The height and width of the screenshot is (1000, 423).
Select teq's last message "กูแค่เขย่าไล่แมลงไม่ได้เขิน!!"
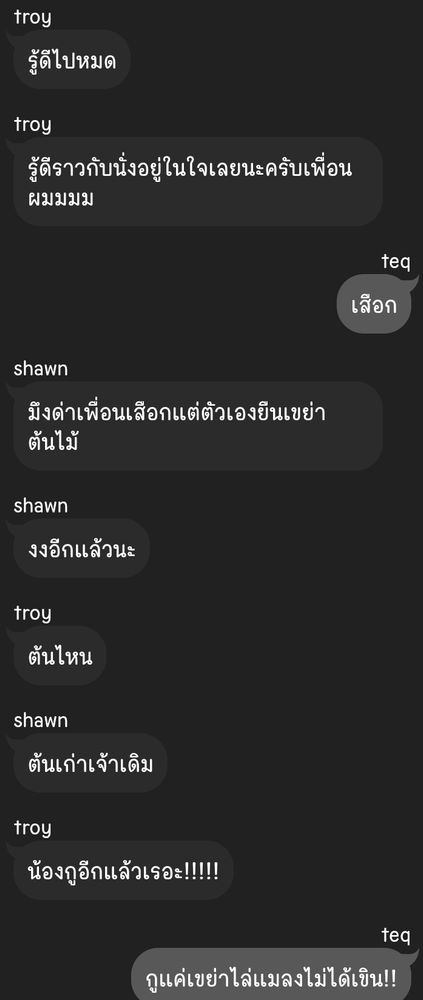[x=271, y=974]
